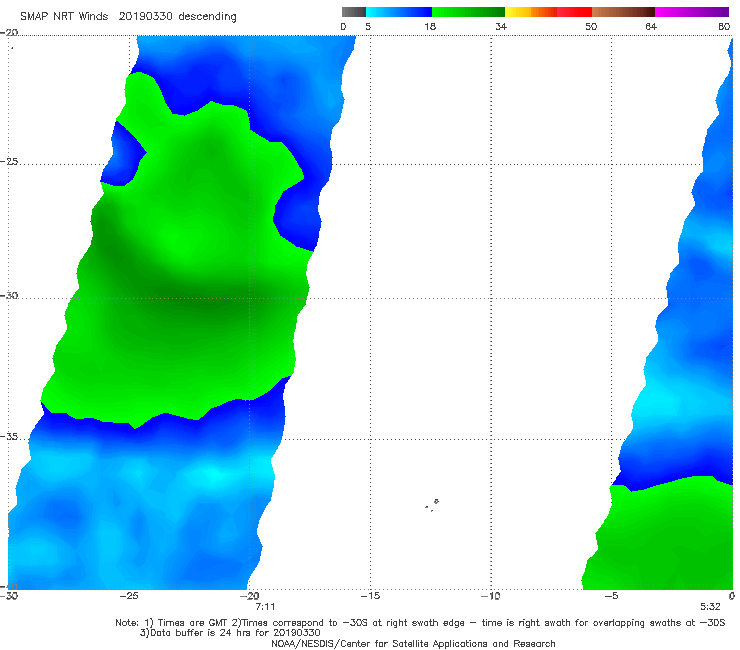Click the color bar label '50'
Viewport: 740px width, 650px height.
point(591,26)
